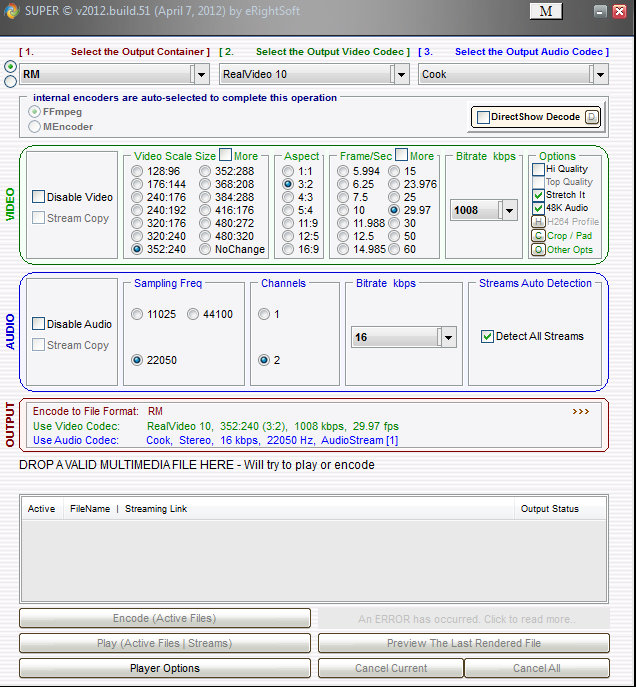Choose NoChange video scale size

205,249
